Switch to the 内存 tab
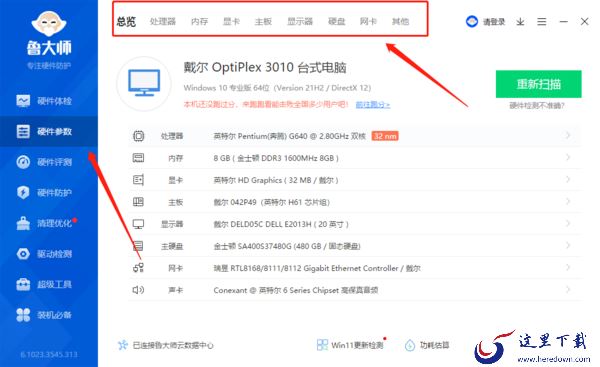600x367 pixels. coord(199,21)
